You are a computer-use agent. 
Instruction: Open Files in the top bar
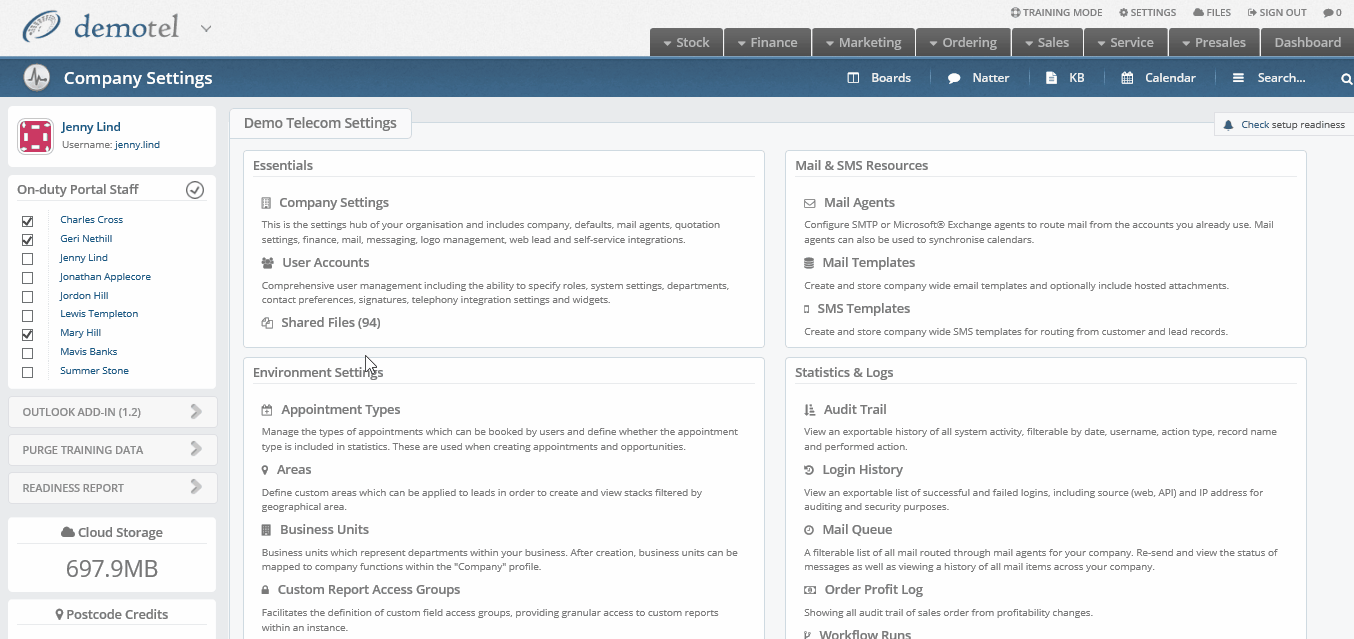(x=1212, y=13)
